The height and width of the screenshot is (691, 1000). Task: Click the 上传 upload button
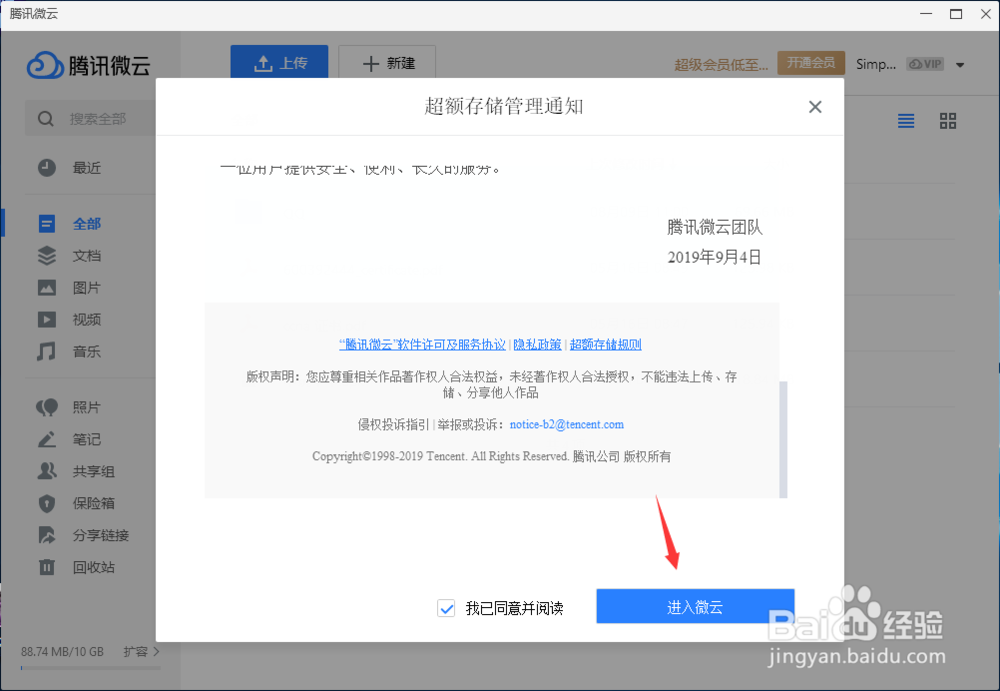(279, 63)
